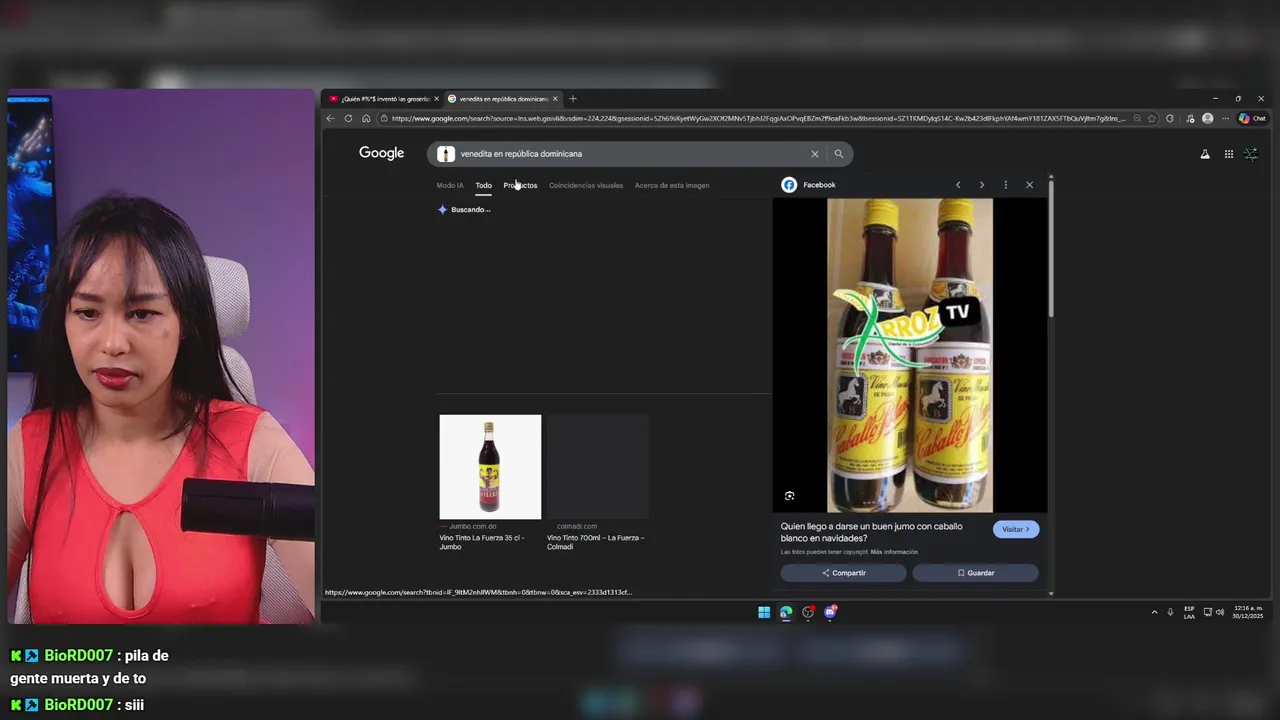Viewport: 1280px width, 720px height.
Task: Open the Coincidencias visuales tab
Action: click(586, 185)
